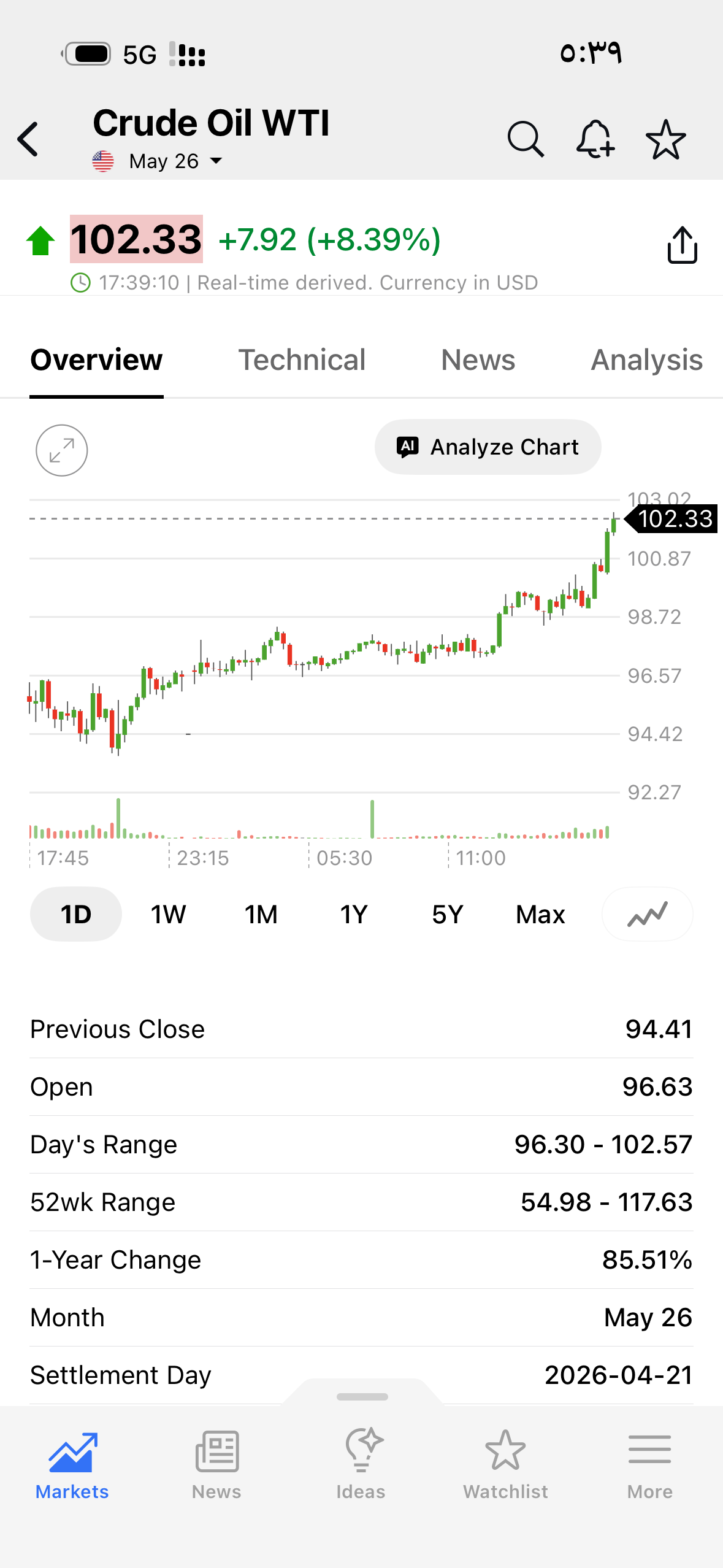Add Crude Oil WTI to watchlist star
This screenshot has width=723, height=1568.
(665, 139)
